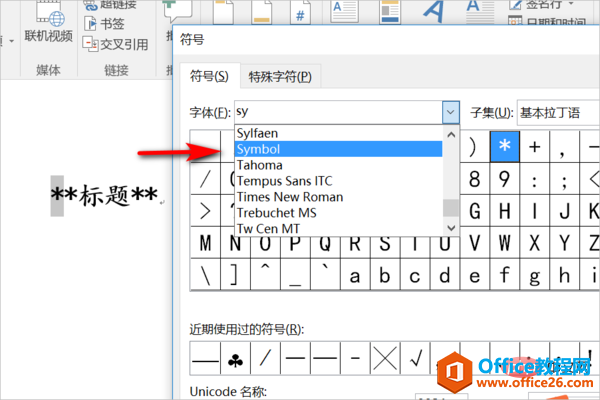Pick the check mark √ from recent symbols

pyautogui.click(x=419, y=357)
